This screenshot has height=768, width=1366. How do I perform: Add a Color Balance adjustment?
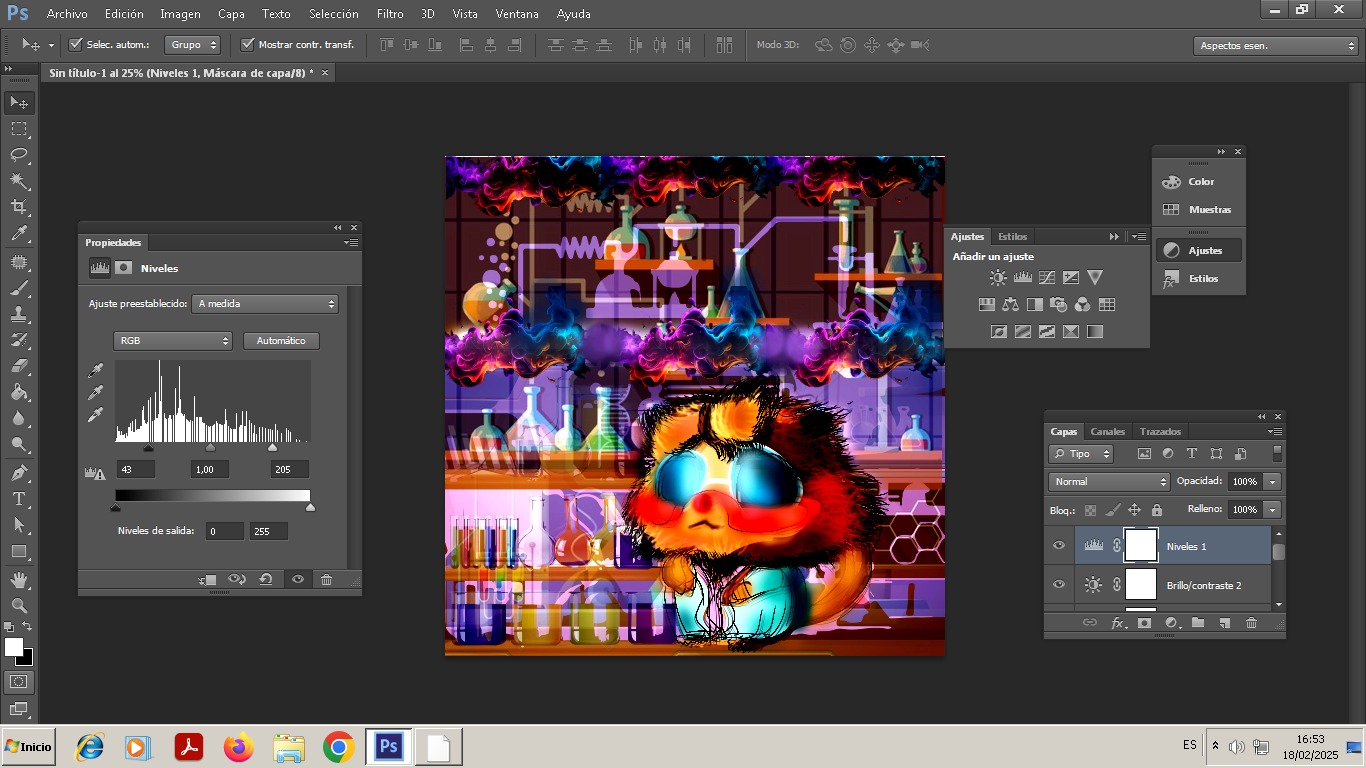[1010, 305]
